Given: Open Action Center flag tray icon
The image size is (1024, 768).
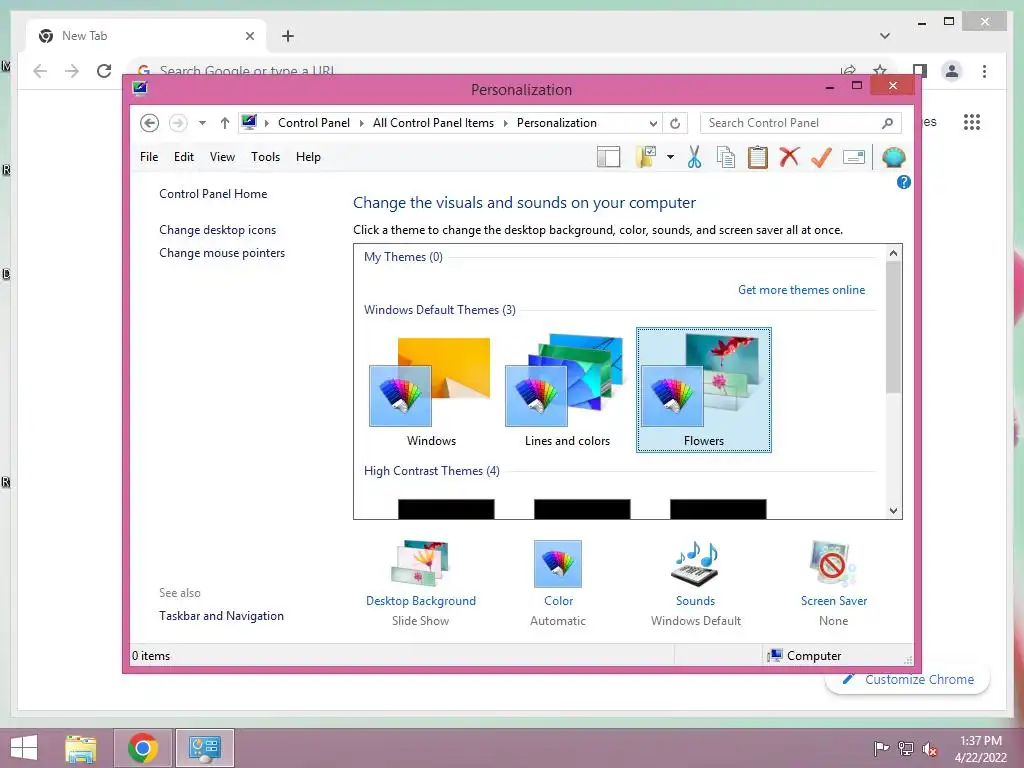Looking at the screenshot, I should click(881, 749).
